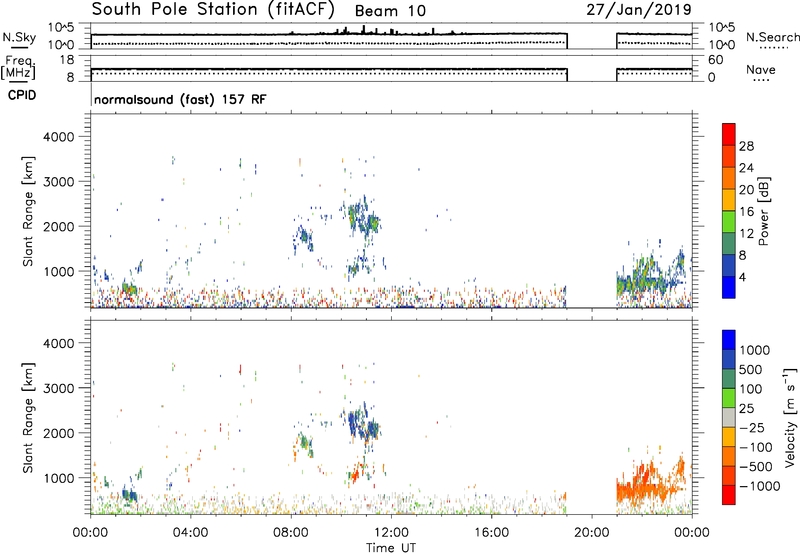Click the 'Slant Range [km]' label of the power panel
The height and width of the screenshot is (554, 800).
[28, 211]
